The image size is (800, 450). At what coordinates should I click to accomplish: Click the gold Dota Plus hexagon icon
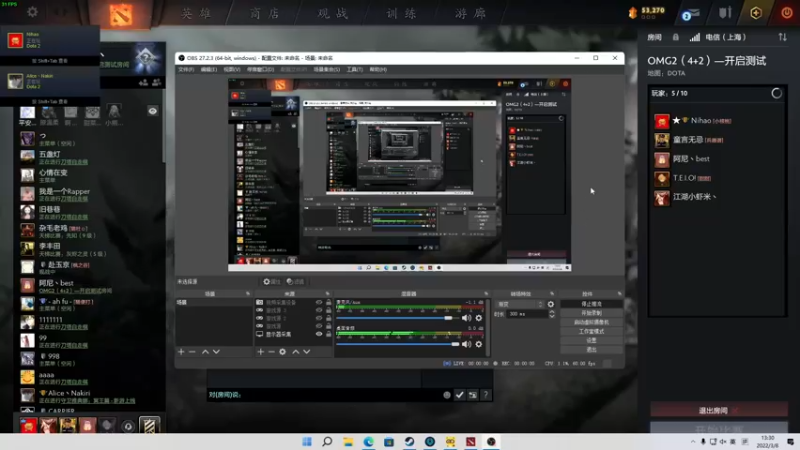756,13
